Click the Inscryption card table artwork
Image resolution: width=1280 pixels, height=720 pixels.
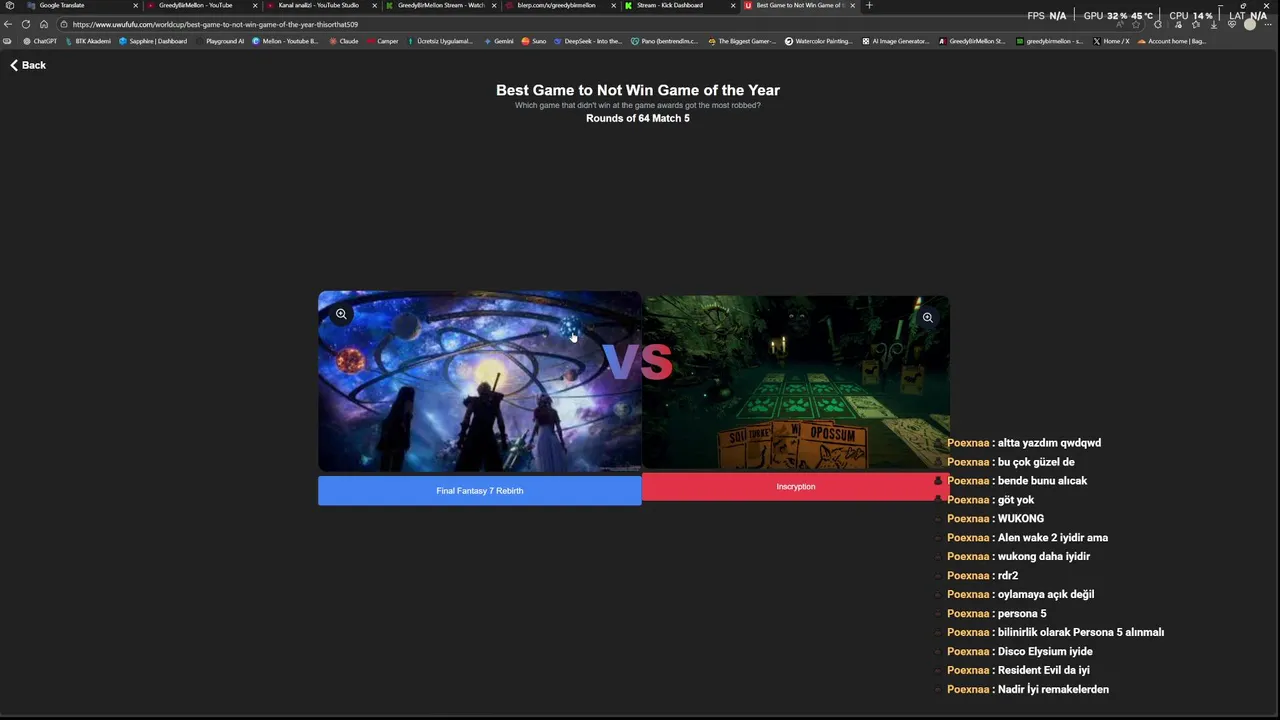(796, 382)
